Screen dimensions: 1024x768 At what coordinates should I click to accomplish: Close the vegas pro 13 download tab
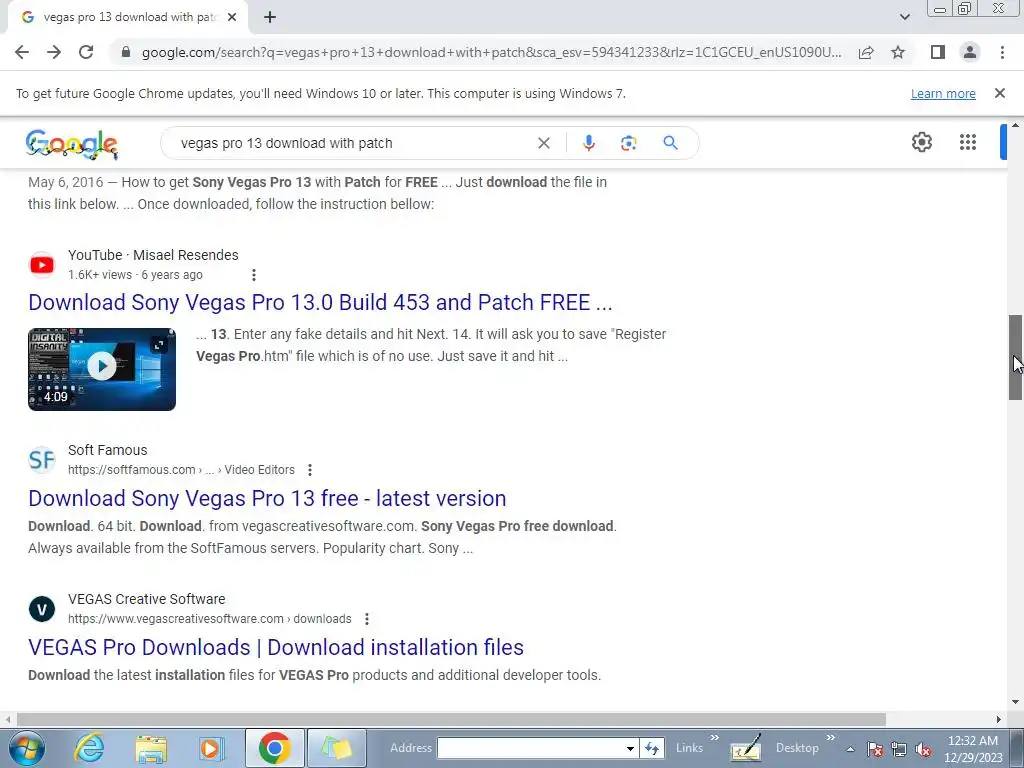tap(232, 17)
